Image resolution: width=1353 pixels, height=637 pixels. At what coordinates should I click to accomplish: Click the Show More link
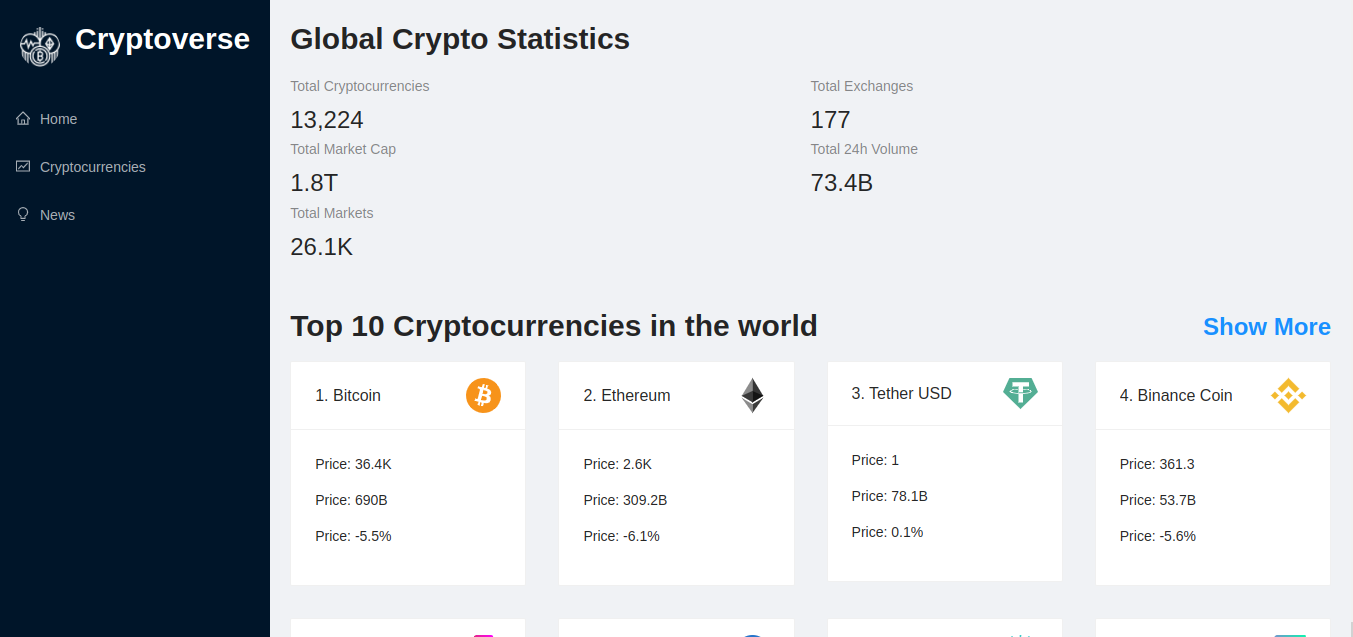pyautogui.click(x=1266, y=327)
